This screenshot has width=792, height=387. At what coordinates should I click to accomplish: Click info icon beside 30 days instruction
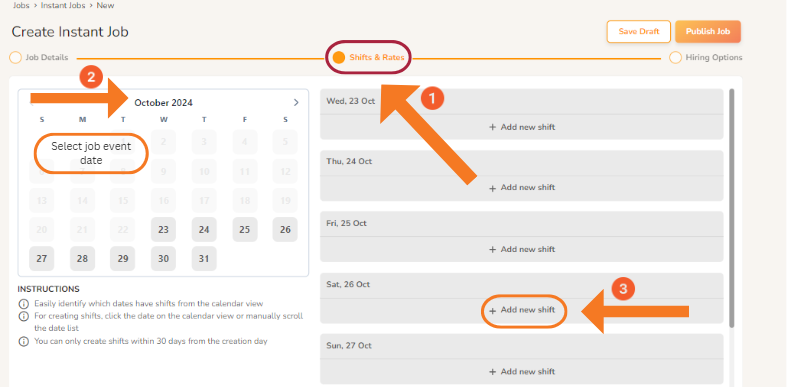[23, 342]
